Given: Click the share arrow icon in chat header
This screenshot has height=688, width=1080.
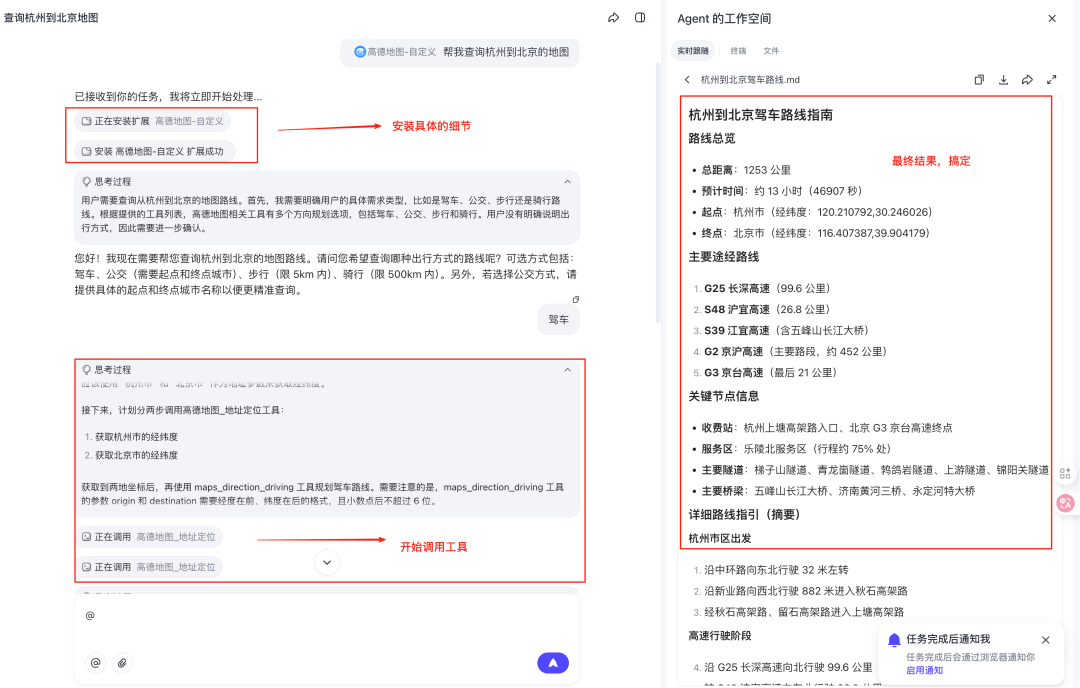Looking at the screenshot, I should coord(613,18).
